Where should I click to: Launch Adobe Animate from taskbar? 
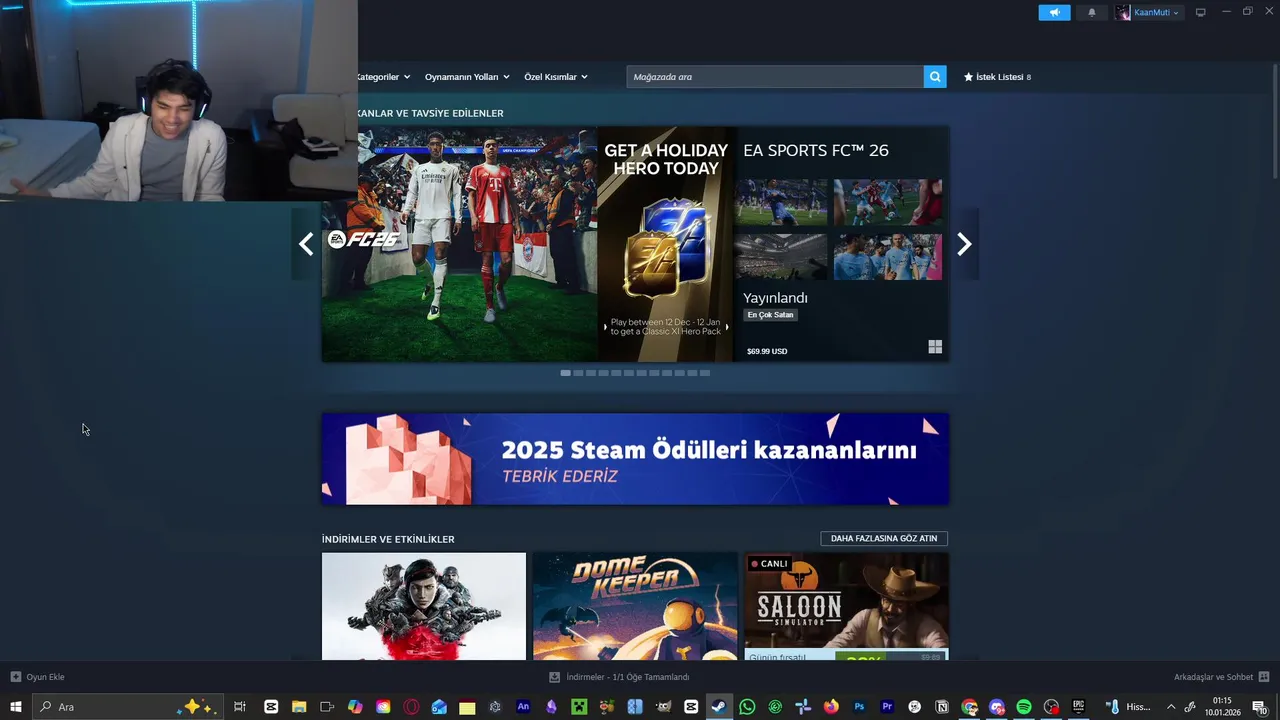(x=523, y=707)
